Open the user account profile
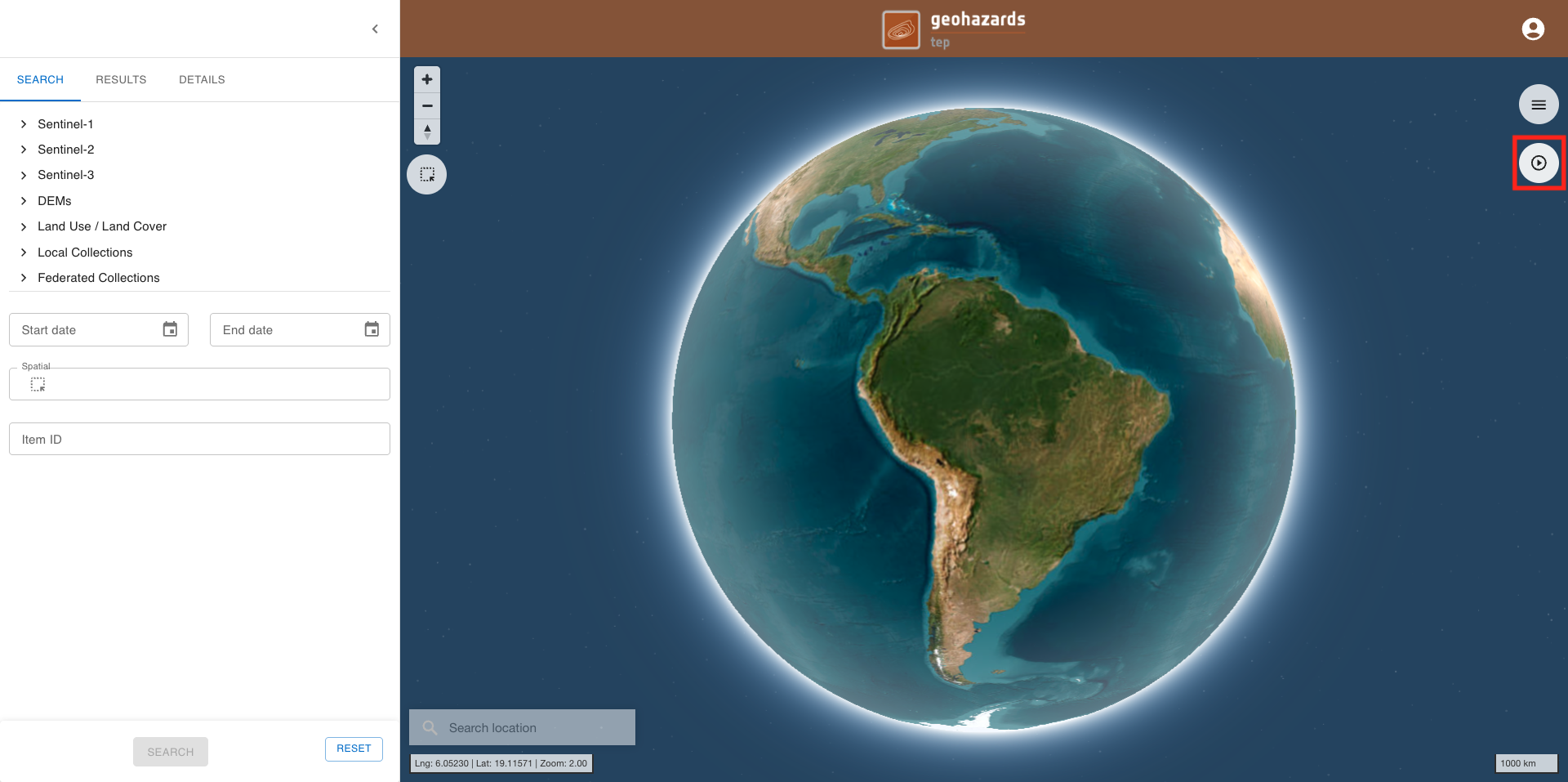The image size is (1568, 782). coord(1533,29)
